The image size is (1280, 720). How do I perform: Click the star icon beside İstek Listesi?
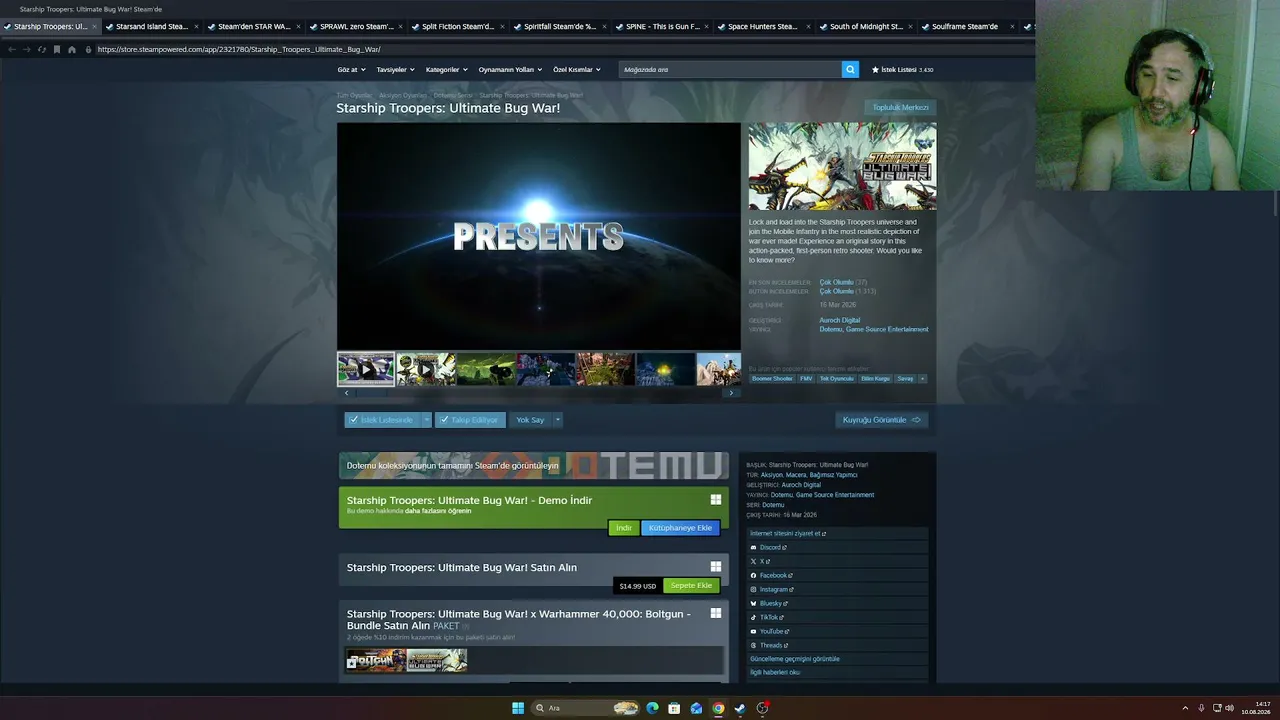(875, 70)
